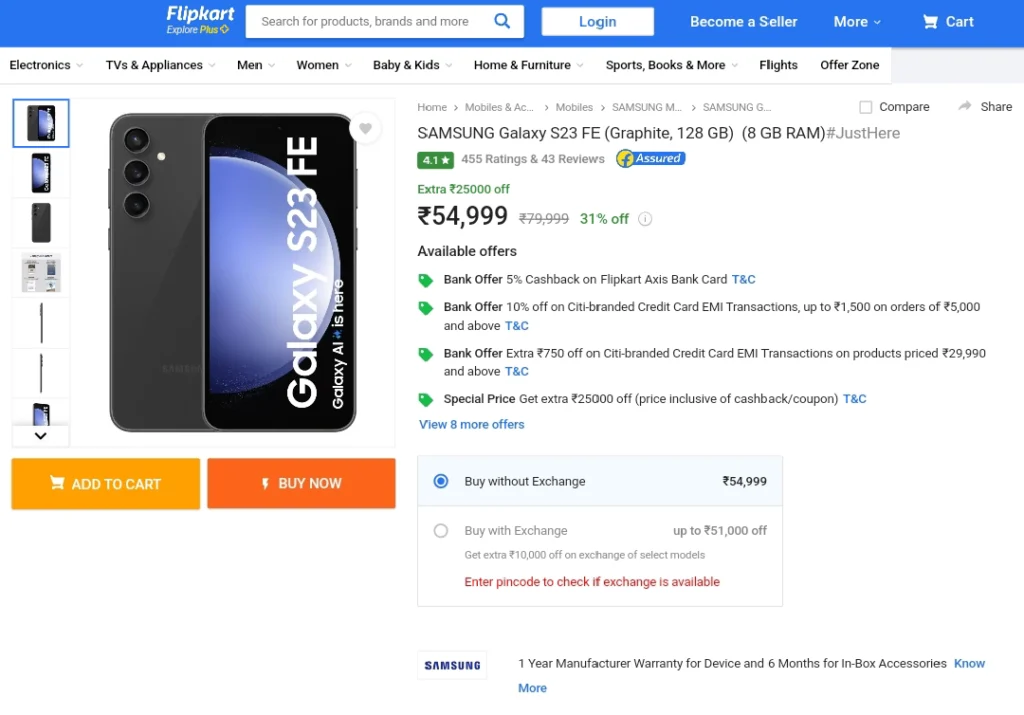The height and width of the screenshot is (715, 1024).
Task: Click the price info icon beside 31% off
Action: click(645, 219)
